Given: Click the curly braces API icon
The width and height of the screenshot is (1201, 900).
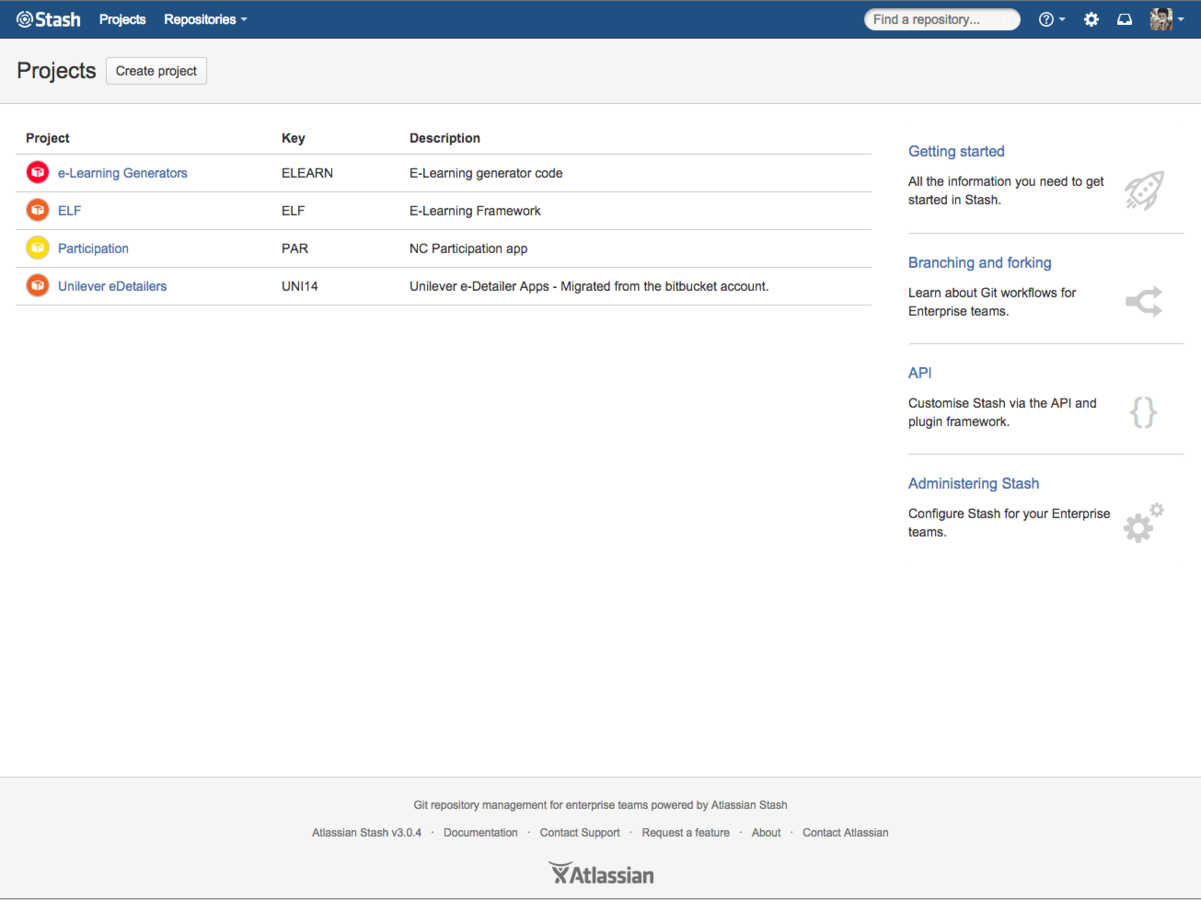Looking at the screenshot, I should pos(1143,412).
